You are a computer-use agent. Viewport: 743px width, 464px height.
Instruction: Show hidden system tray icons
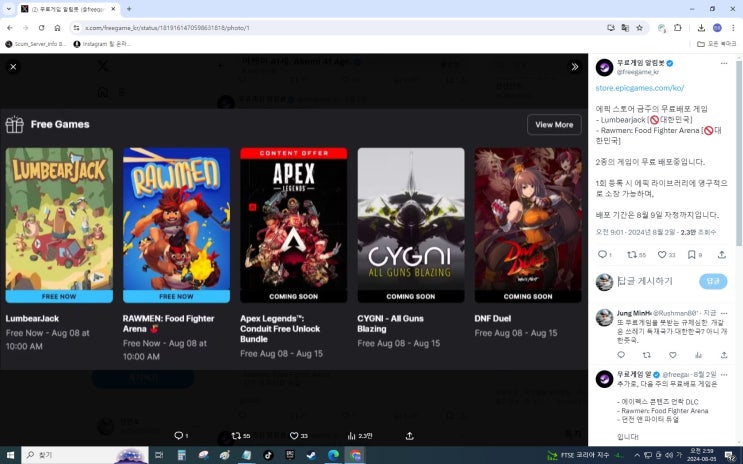tap(637, 455)
